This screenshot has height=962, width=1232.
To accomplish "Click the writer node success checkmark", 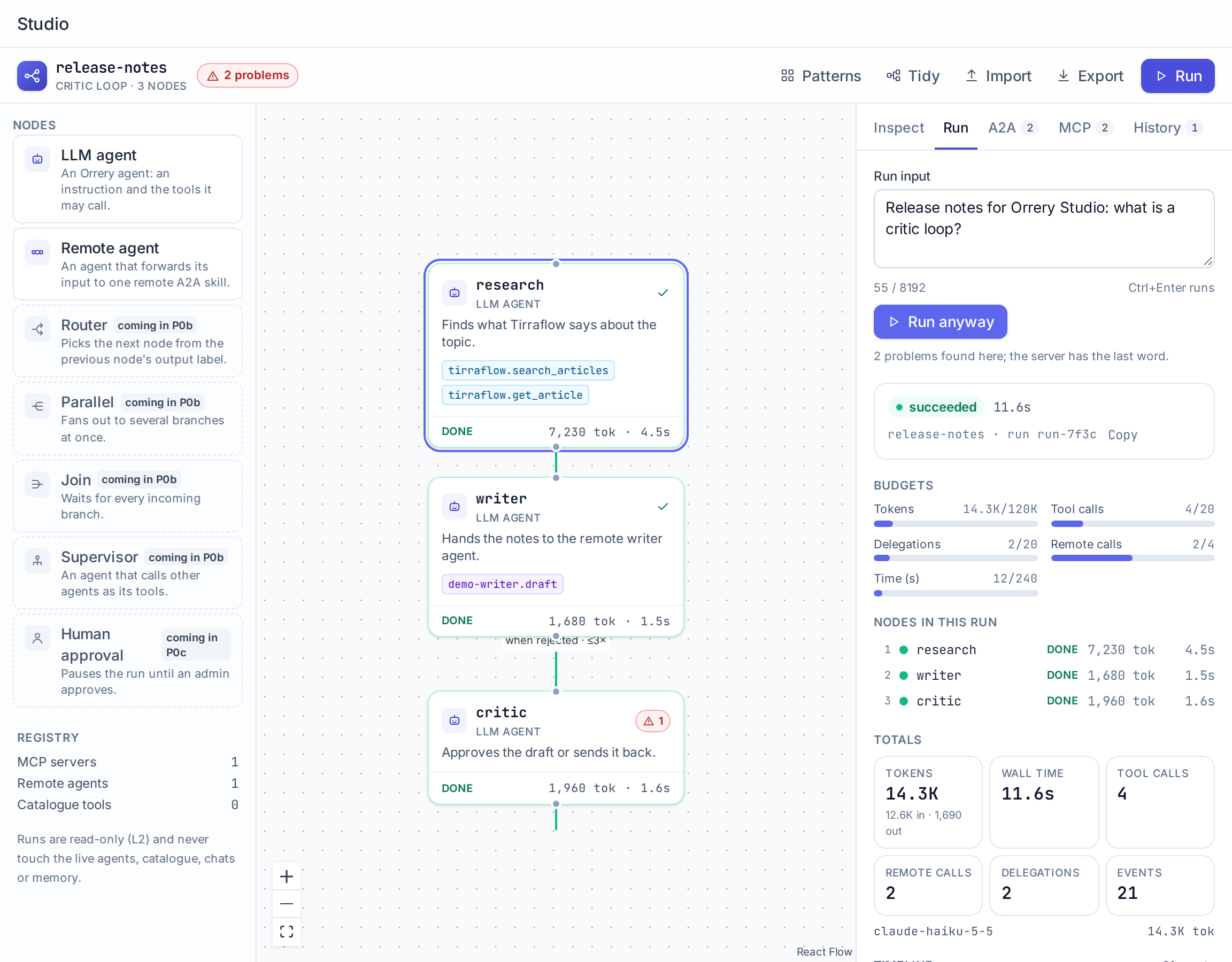I will point(663,506).
